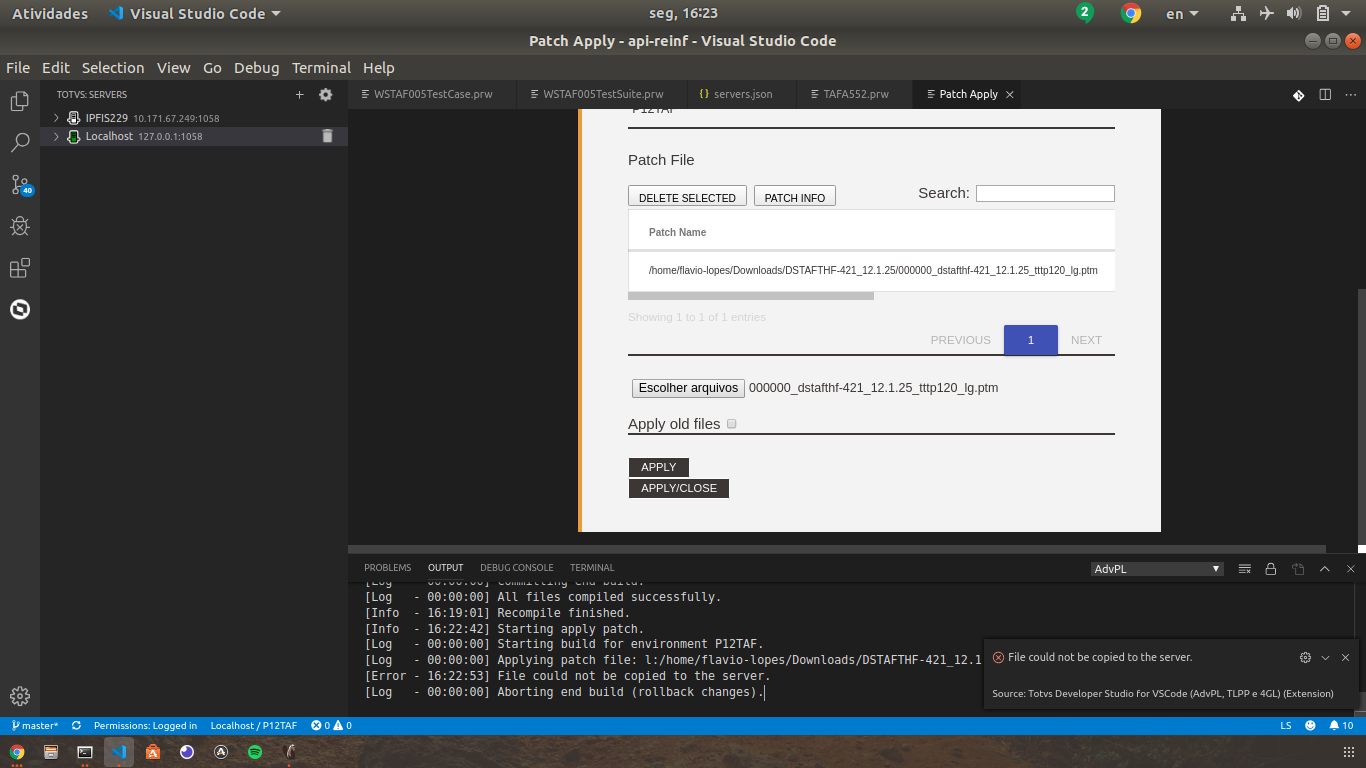1366x768 pixels.
Task: Click the APPLY button
Action: (x=659, y=467)
